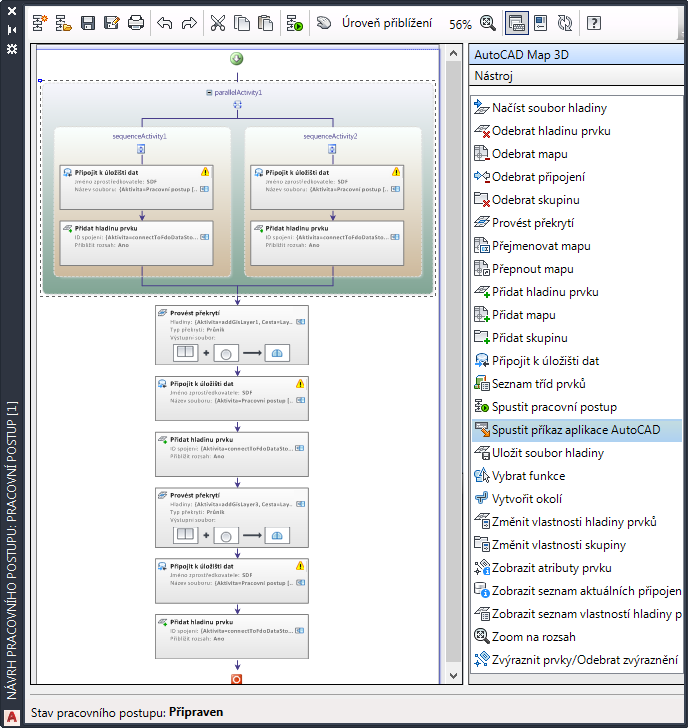Screen dimensions: 688x728
Task: Select Zvýraznit prvky/Odebrat zvýraznění
Action: (x=577, y=659)
